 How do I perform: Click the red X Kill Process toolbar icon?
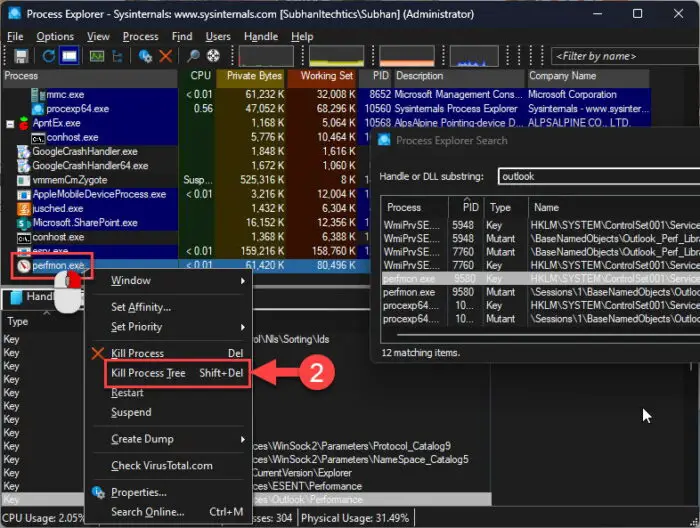pyautogui.click(x=165, y=56)
